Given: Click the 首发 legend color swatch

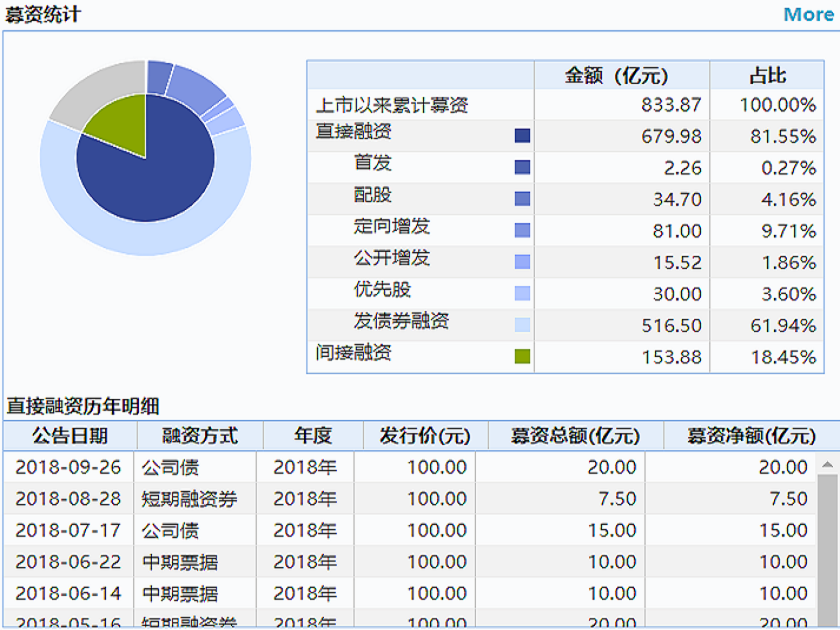Looking at the screenshot, I should (522, 167).
